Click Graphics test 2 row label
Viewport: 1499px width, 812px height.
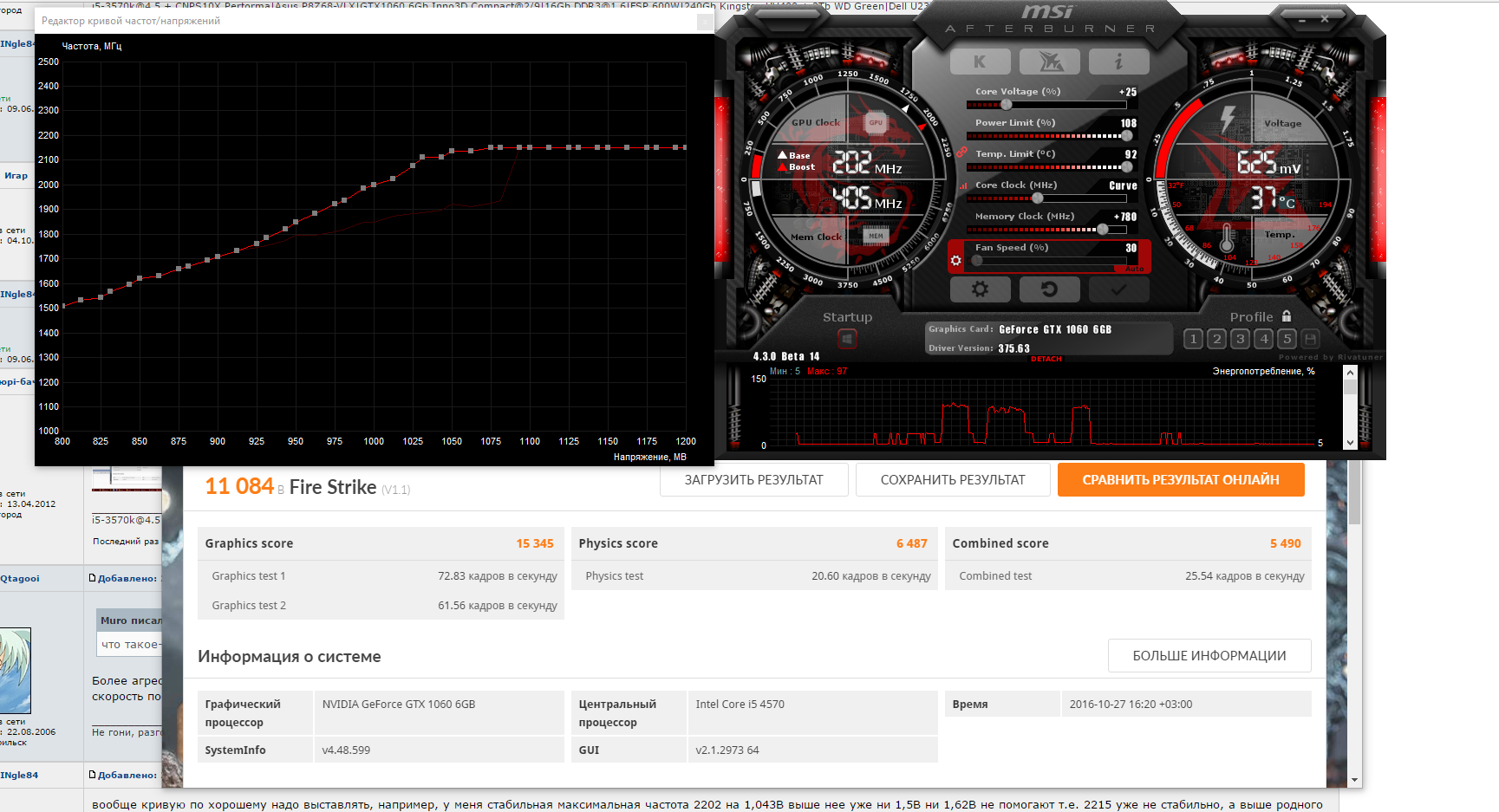249,606
